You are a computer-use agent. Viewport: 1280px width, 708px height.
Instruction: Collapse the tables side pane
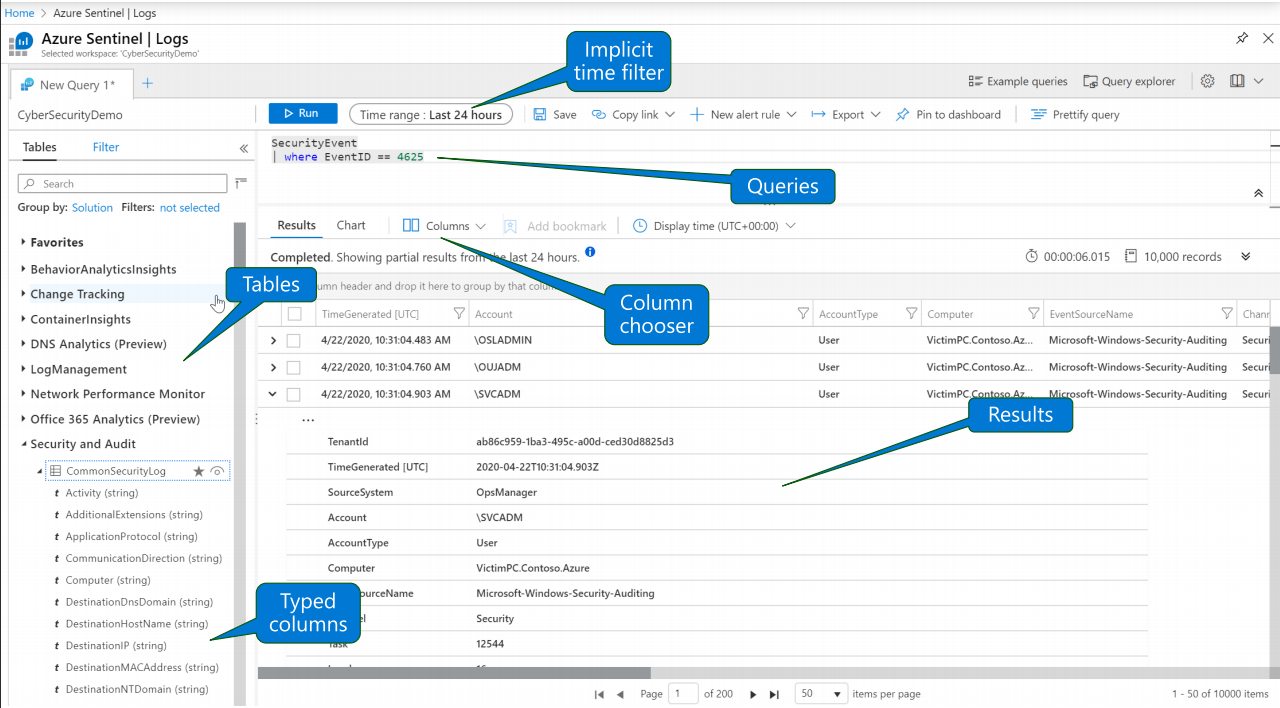pos(243,148)
